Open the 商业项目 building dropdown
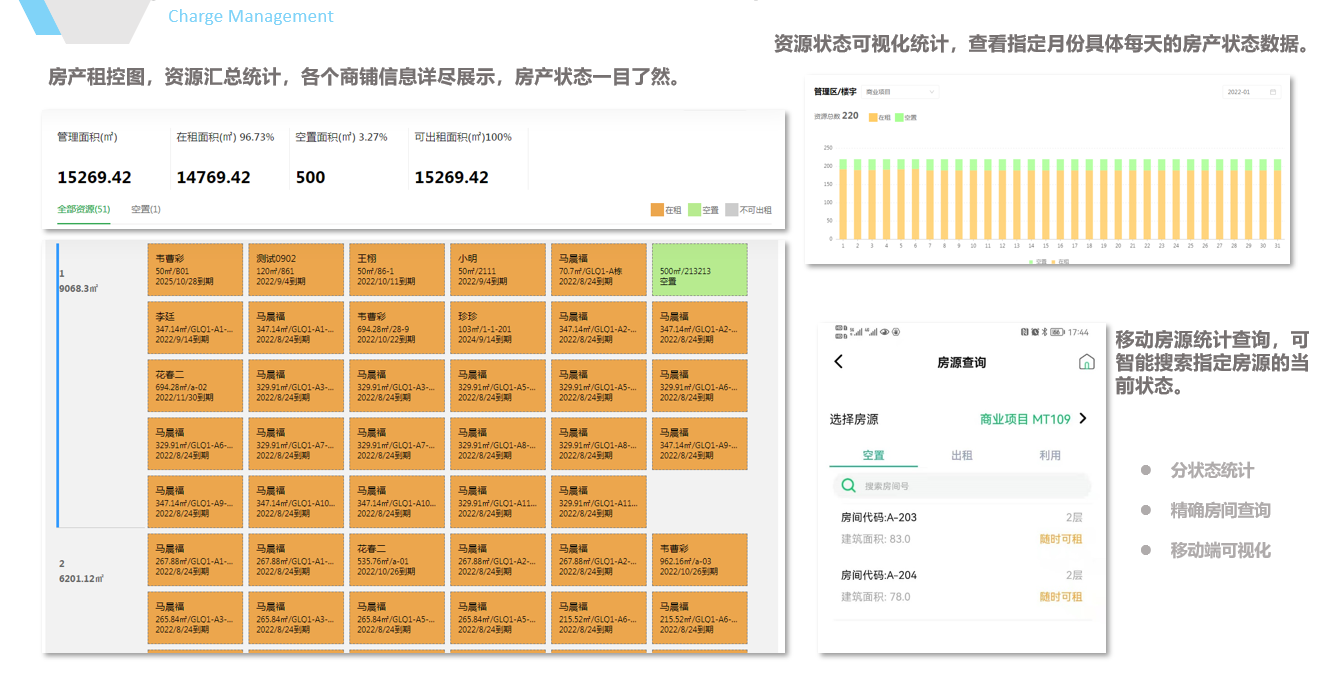The image size is (1332, 681). pyautogui.click(x=900, y=92)
